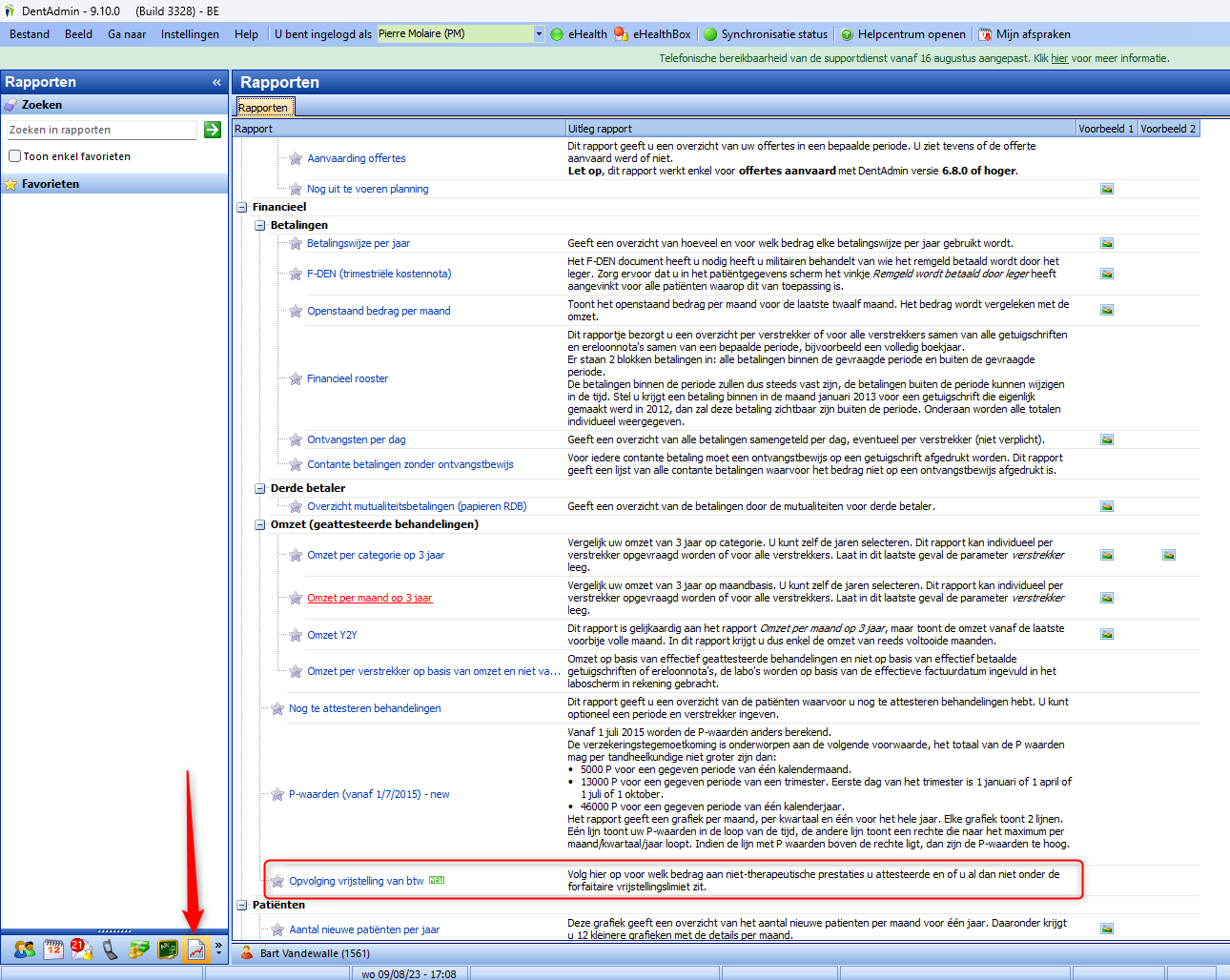The width and height of the screenshot is (1230, 980).
Task: View example 1 image for Ontvangsten per dag
Action: coord(1107,439)
